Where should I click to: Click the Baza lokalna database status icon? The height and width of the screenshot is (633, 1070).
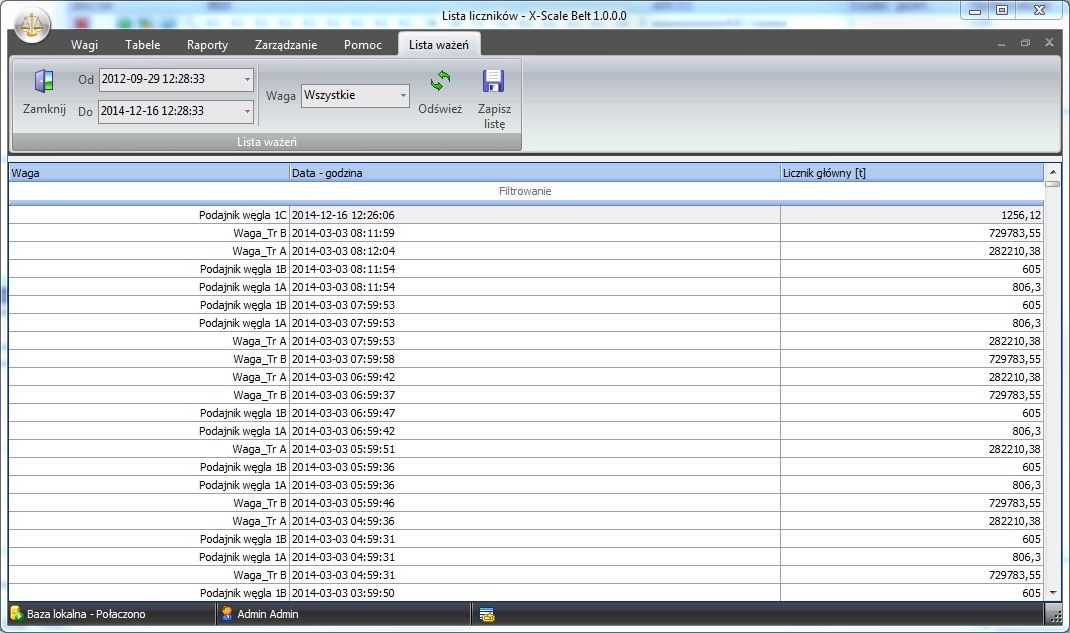[x=16, y=614]
